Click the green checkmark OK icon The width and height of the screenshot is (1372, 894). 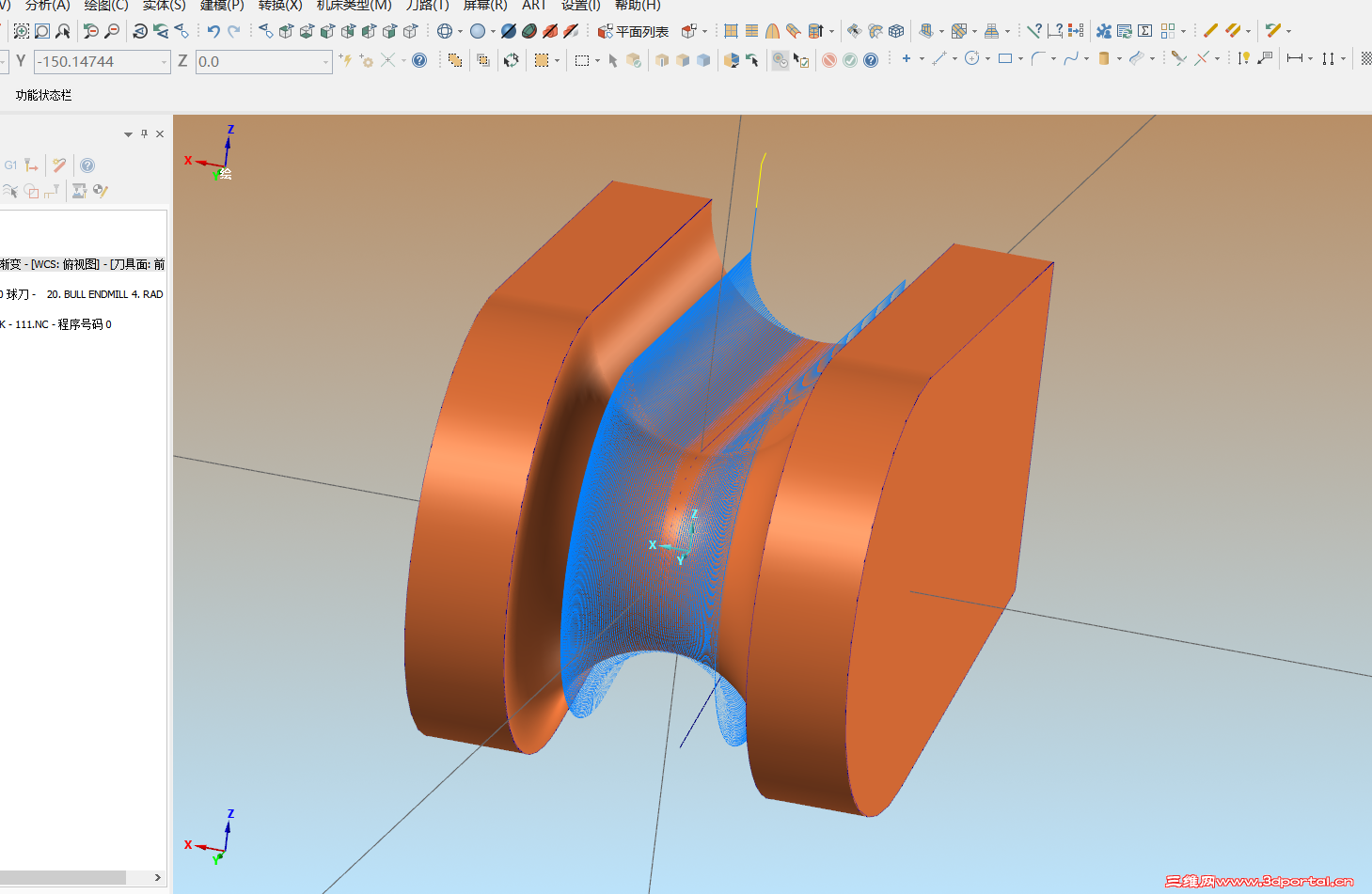(850, 60)
